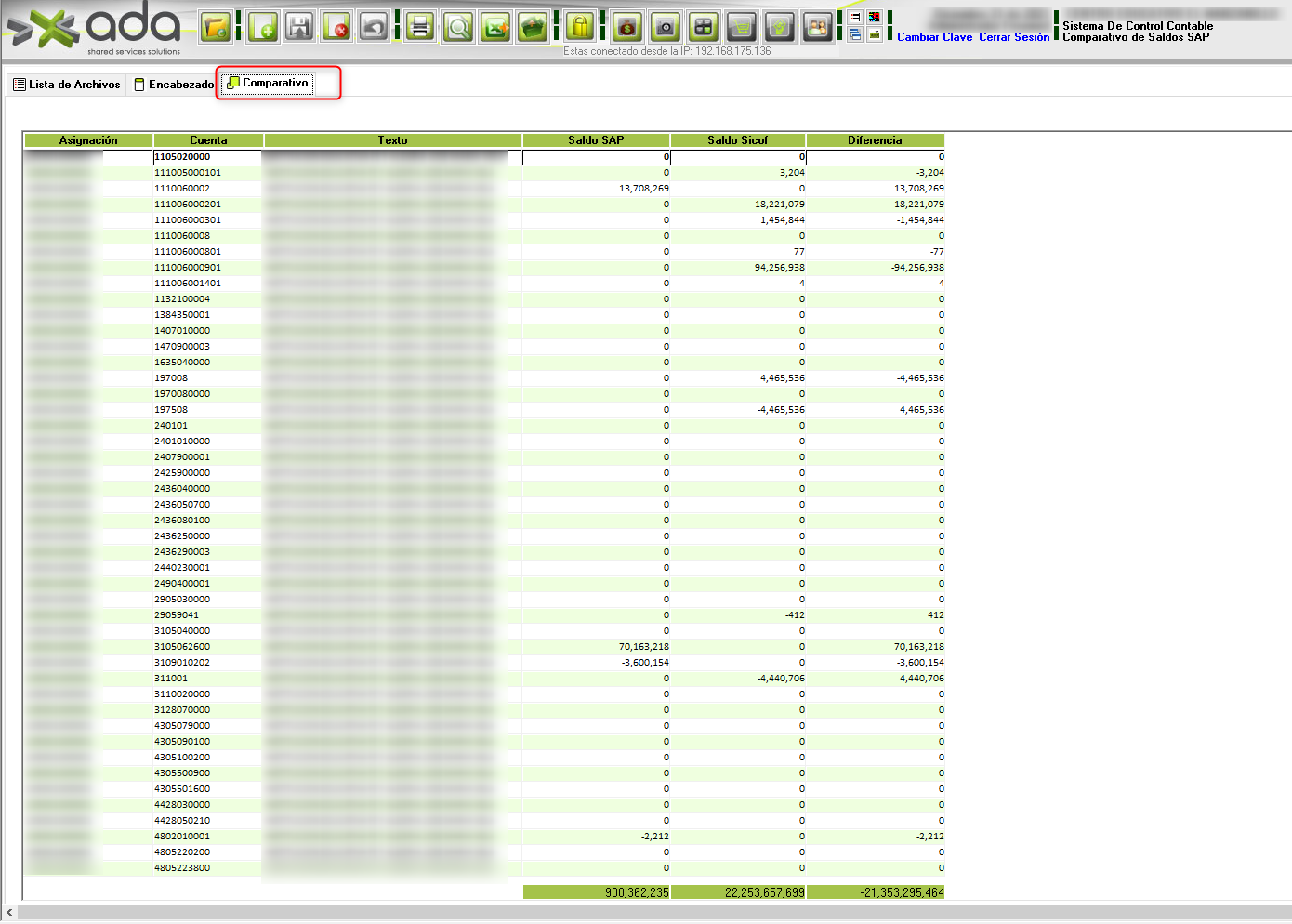This screenshot has height=924, width=1292.
Task: Click the open folder toolbar icon
Action: pyautogui.click(x=216, y=27)
